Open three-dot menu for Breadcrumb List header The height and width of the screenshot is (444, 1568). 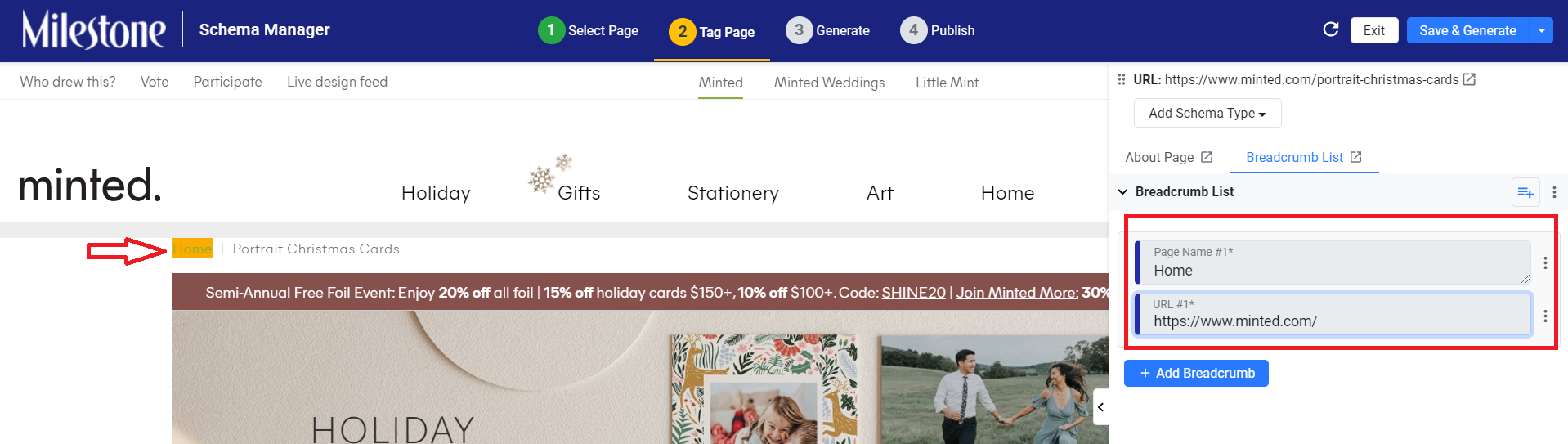click(1554, 192)
